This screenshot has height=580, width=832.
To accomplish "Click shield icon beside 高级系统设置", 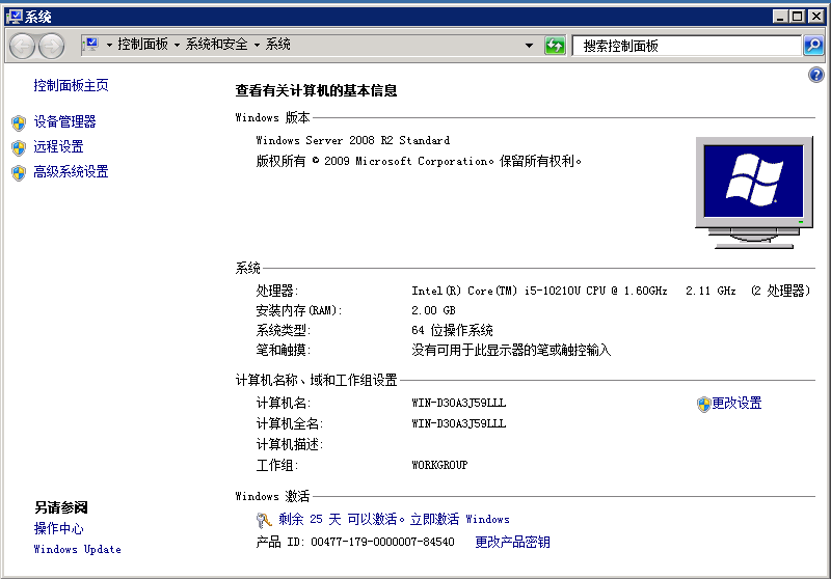I will coord(19,173).
